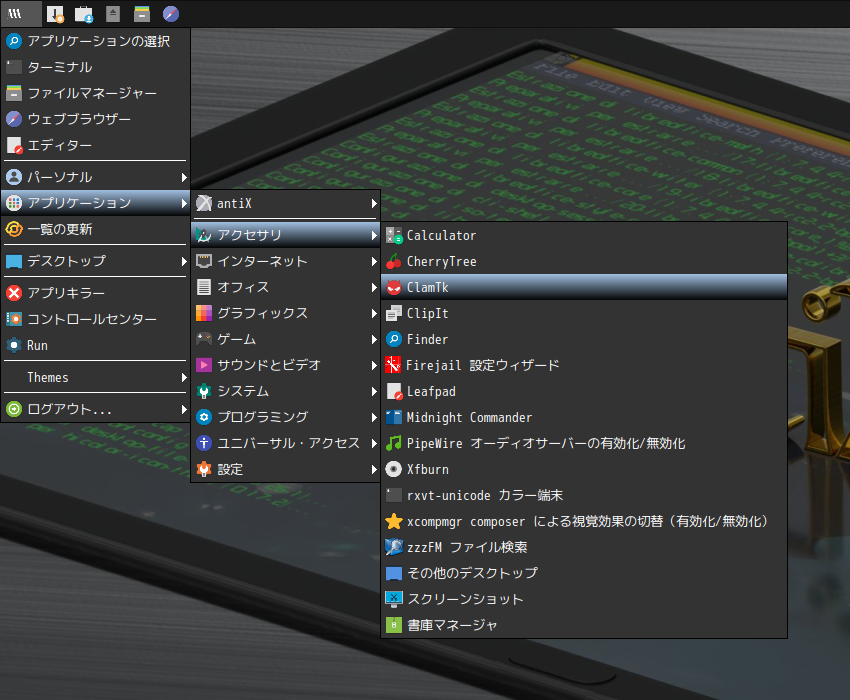Click the グラフィックス category icon
The image size is (850, 700).
pyautogui.click(x=204, y=313)
